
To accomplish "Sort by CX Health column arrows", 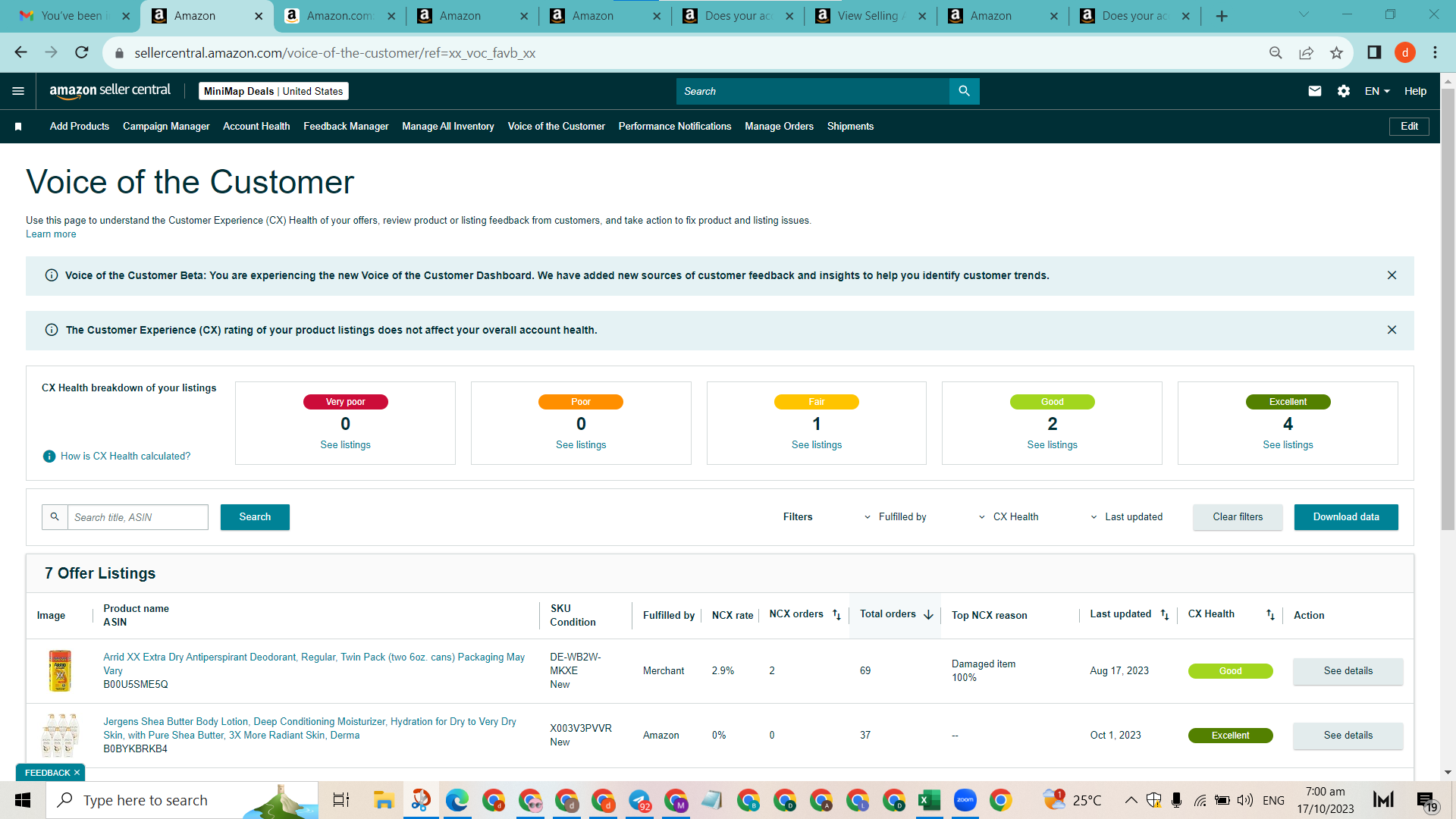I will pyautogui.click(x=1270, y=615).
